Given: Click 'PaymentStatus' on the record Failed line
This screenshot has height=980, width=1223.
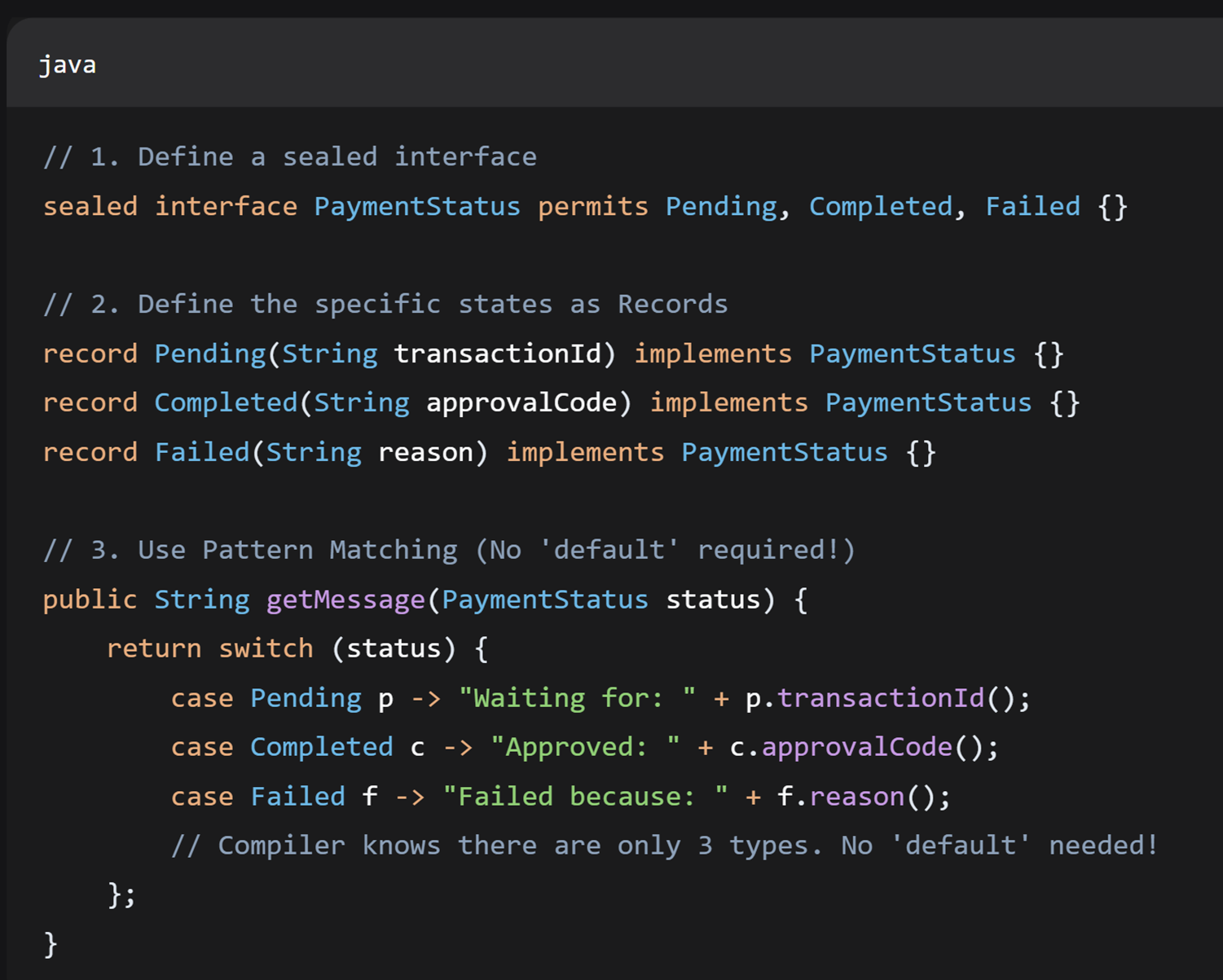Looking at the screenshot, I should 785,452.
